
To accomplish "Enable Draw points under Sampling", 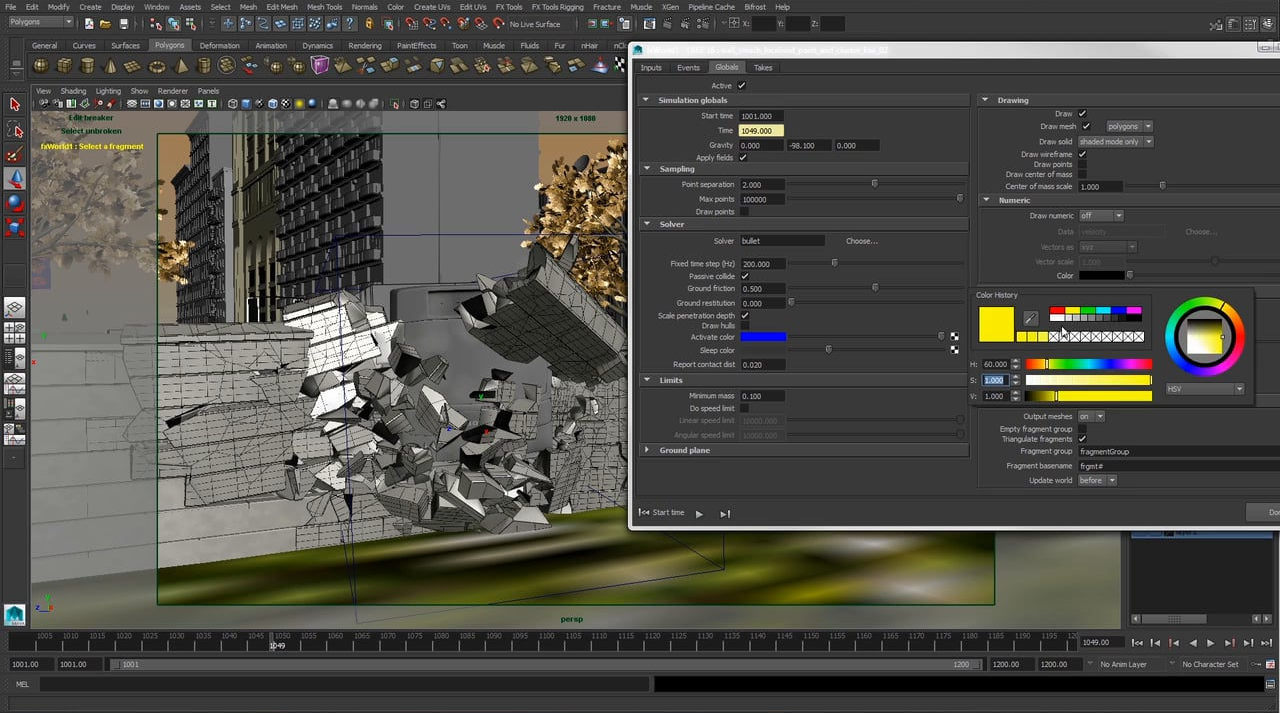I will [743, 212].
